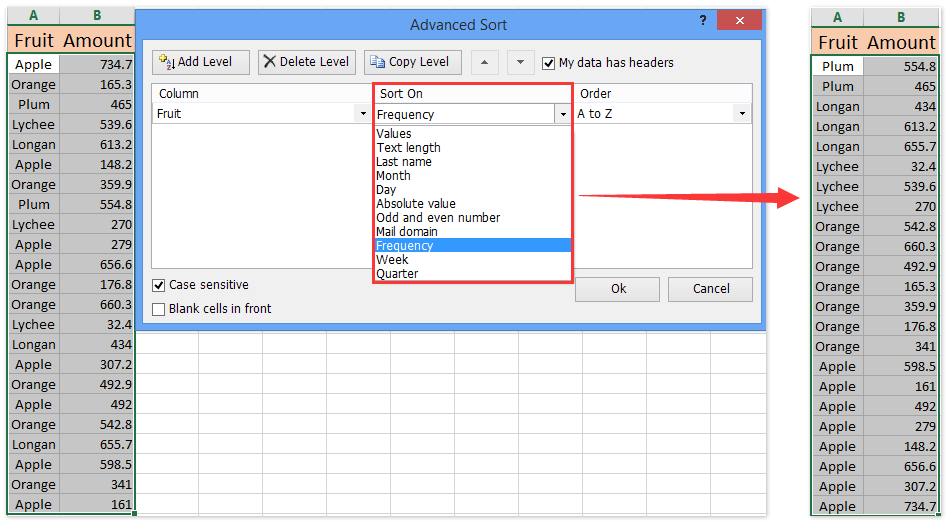The height and width of the screenshot is (525, 948).
Task: Expand the Column dropdown showing Fruit
Action: pos(362,114)
